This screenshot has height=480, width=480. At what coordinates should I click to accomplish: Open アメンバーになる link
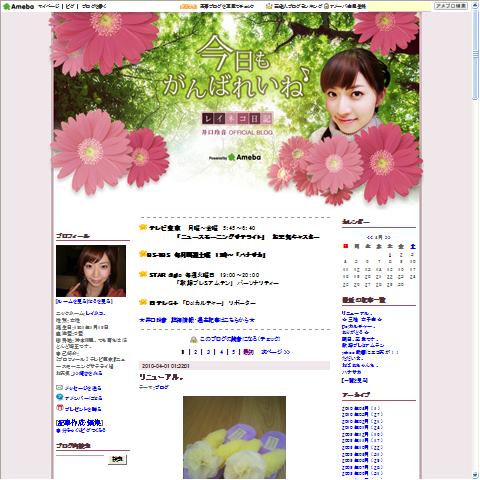point(84,398)
